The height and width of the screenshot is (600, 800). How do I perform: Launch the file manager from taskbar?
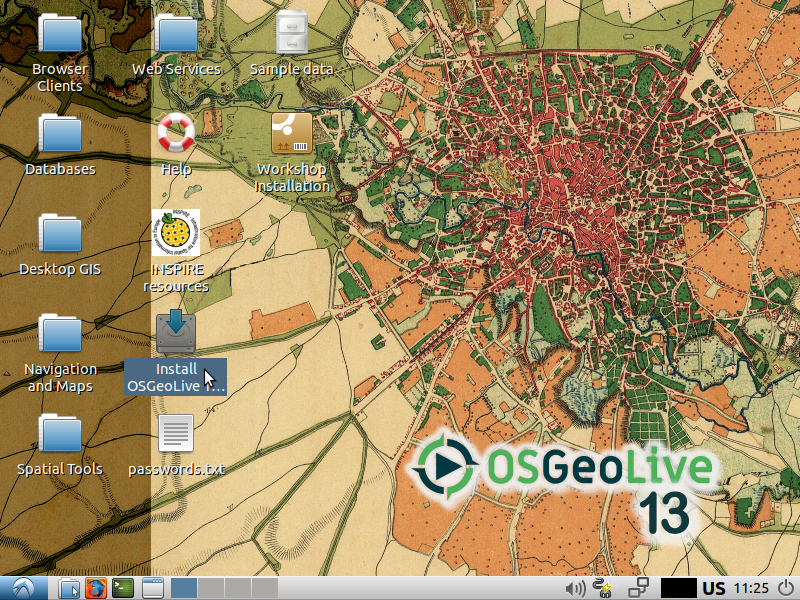(x=68, y=588)
